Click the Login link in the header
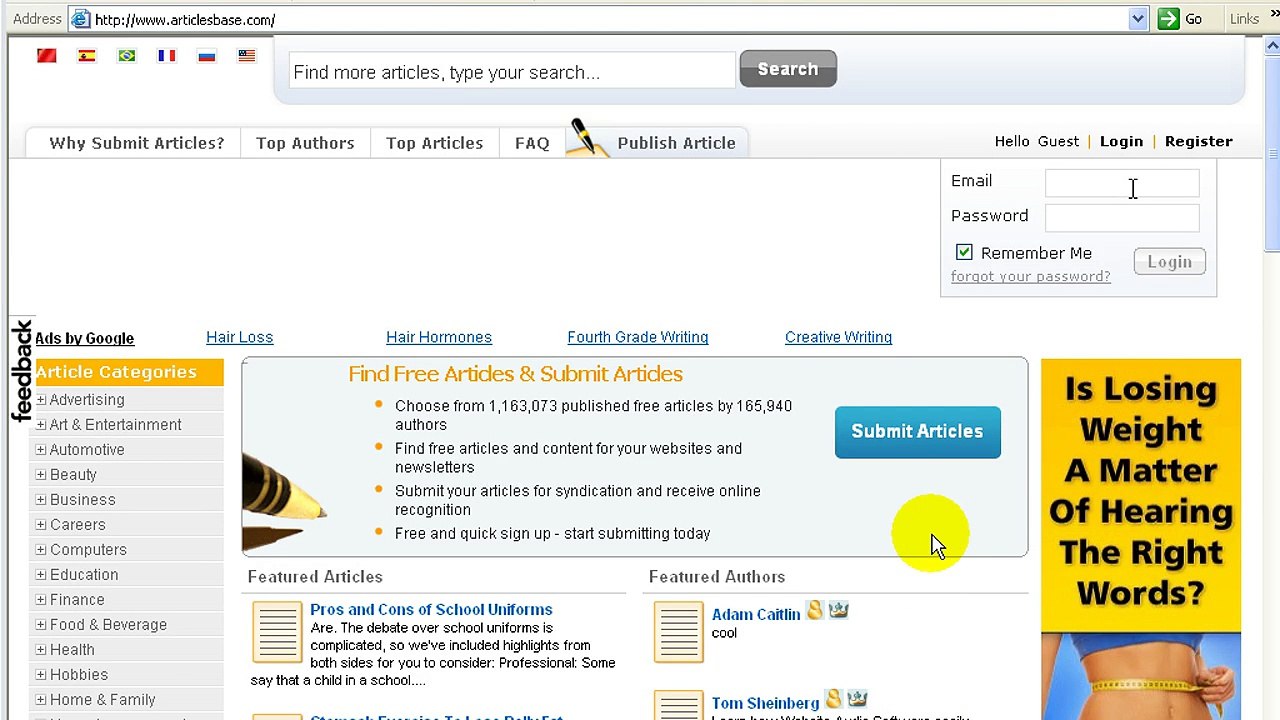The height and width of the screenshot is (720, 1280). point(1121,141)
